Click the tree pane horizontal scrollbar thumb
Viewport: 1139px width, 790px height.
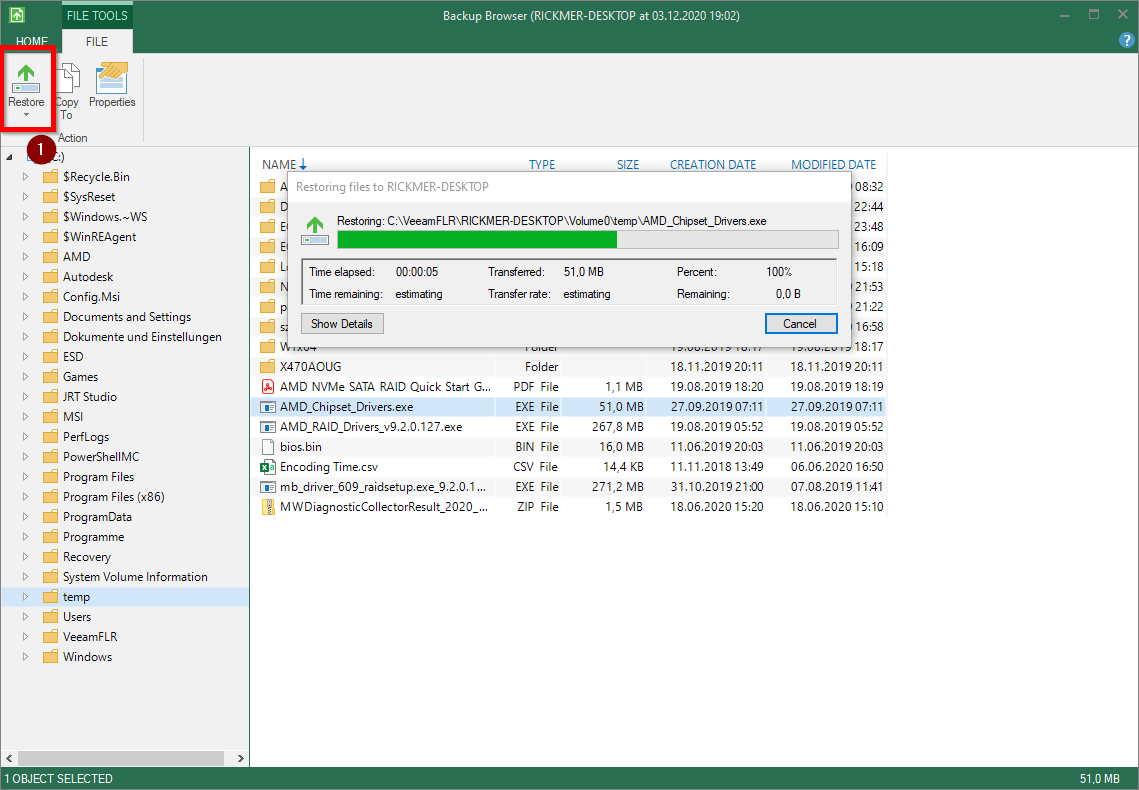click(x=120, y=758)
